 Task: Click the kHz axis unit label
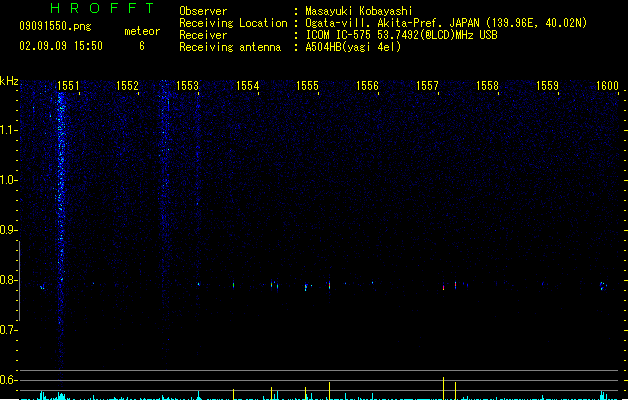pyautogui.click(x=9, y=81)
